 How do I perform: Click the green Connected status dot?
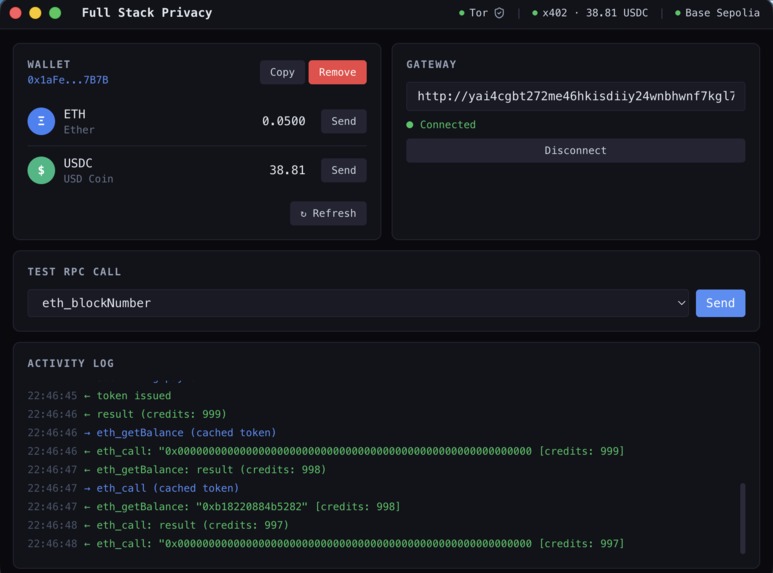tap(409, 125)
